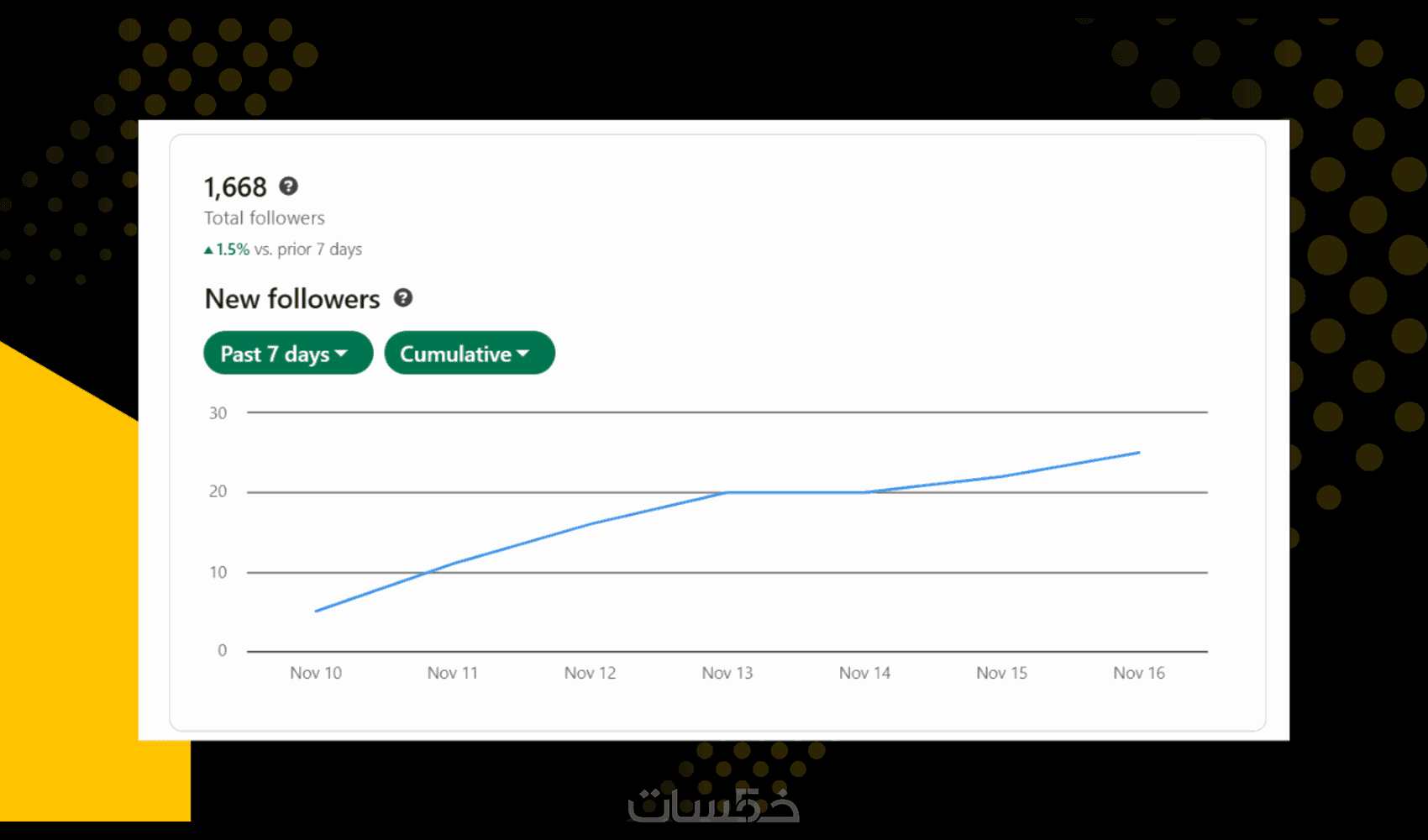Viewport: 1428px width, 840px height.
Task: Click the 30 value on the y-axis
Action: [x=218, y=413]
